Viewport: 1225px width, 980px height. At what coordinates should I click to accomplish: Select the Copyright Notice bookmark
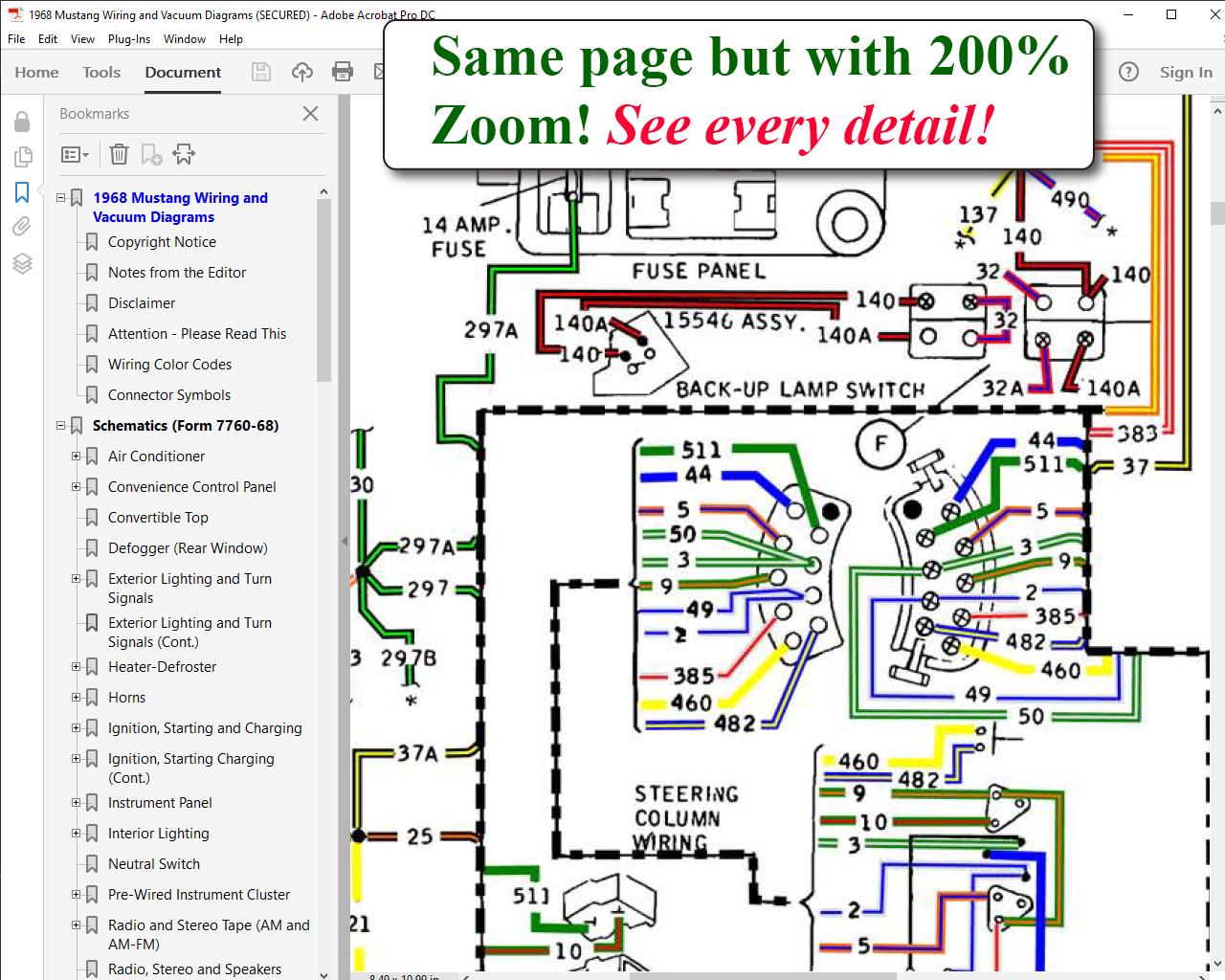161,242
